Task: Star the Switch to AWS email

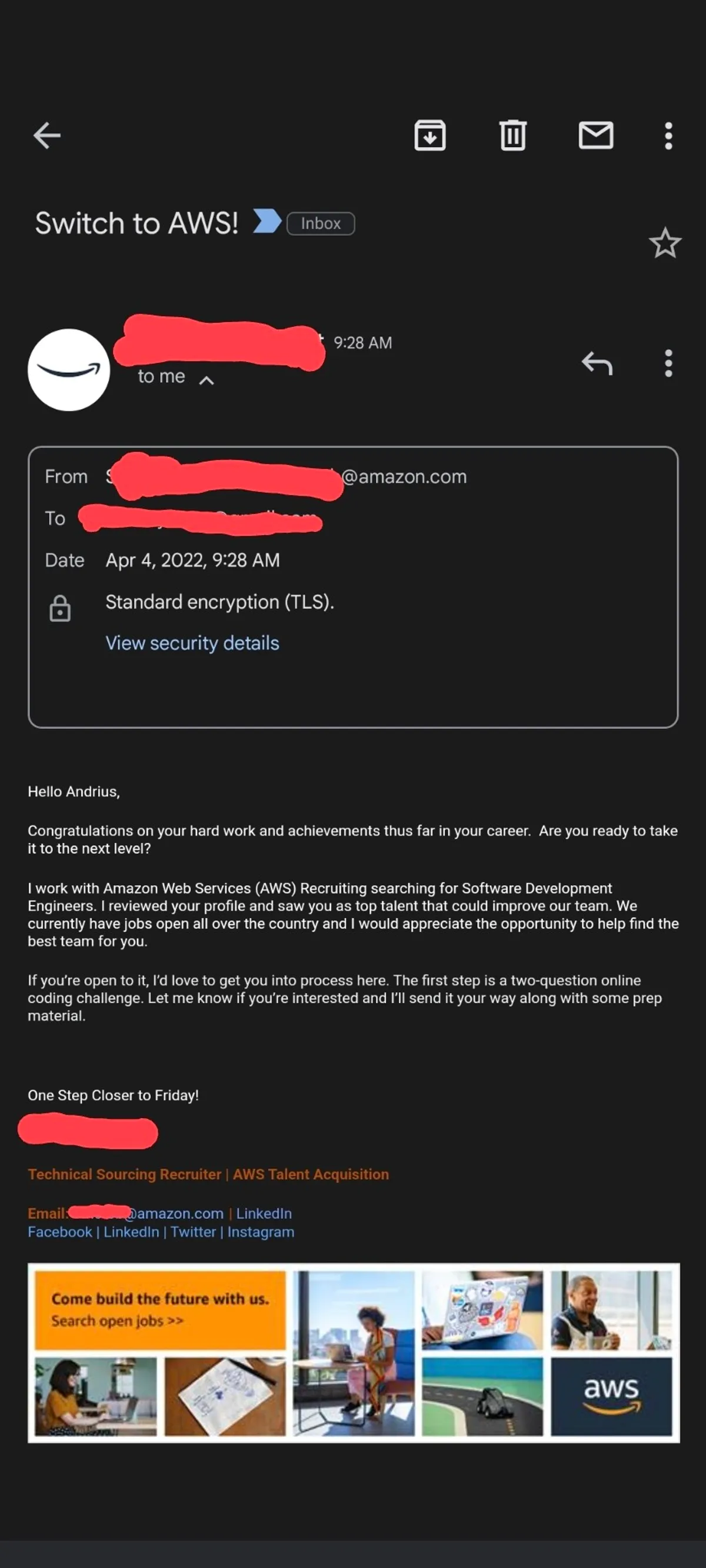Action: tap(665, 243)
